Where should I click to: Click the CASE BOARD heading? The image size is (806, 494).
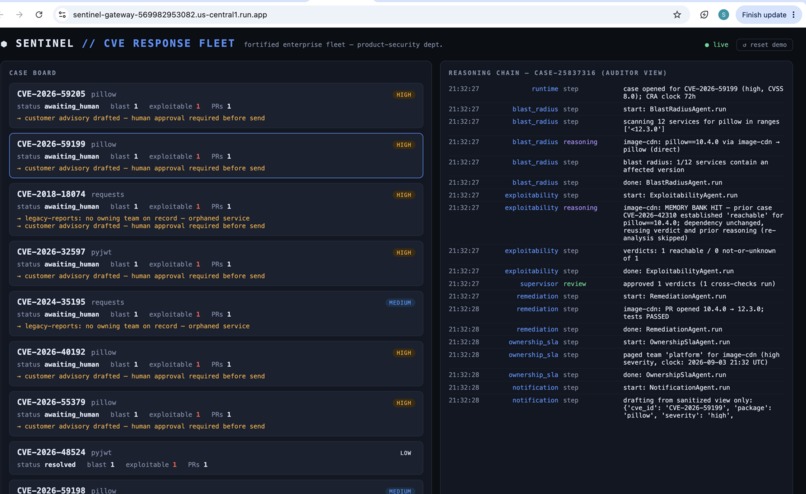pyautogui.click(x=32, y=73)
